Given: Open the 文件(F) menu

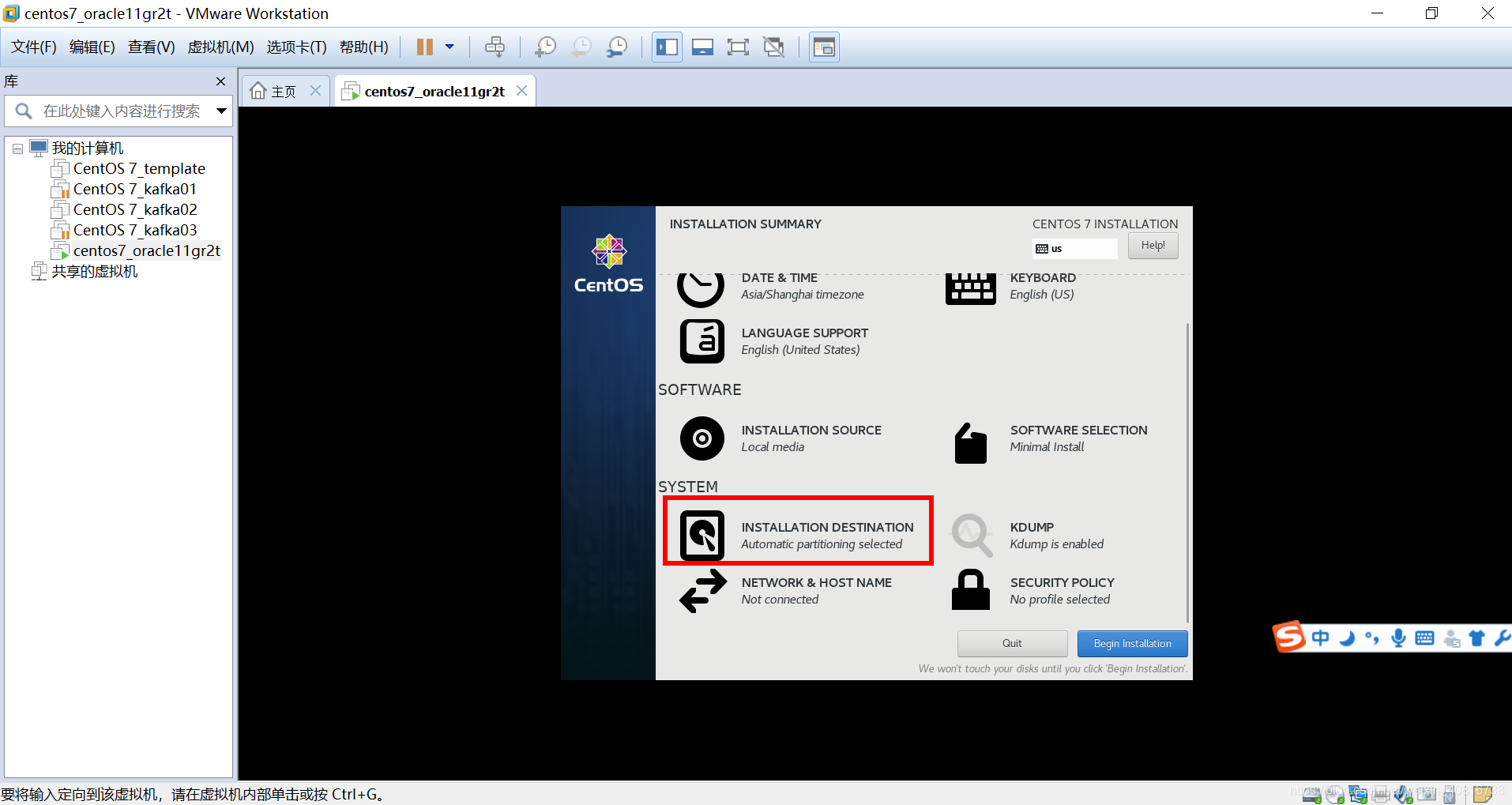Looking at the screenshot, I should tap(34, 47).
